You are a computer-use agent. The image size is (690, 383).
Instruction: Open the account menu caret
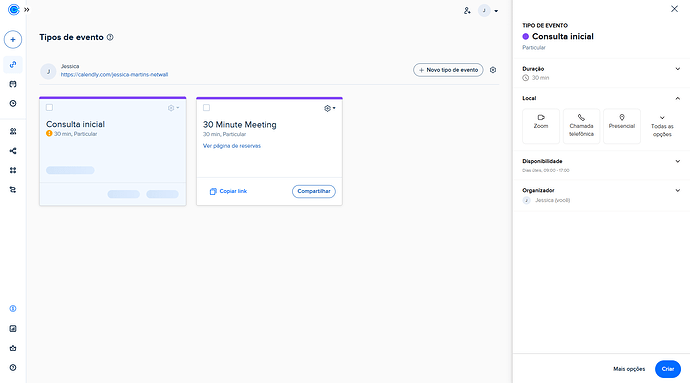point(496,11)
